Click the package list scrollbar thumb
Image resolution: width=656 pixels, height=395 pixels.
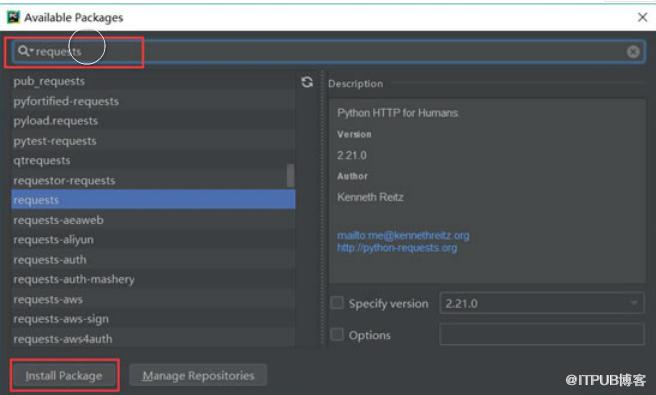tap(290, 175)
